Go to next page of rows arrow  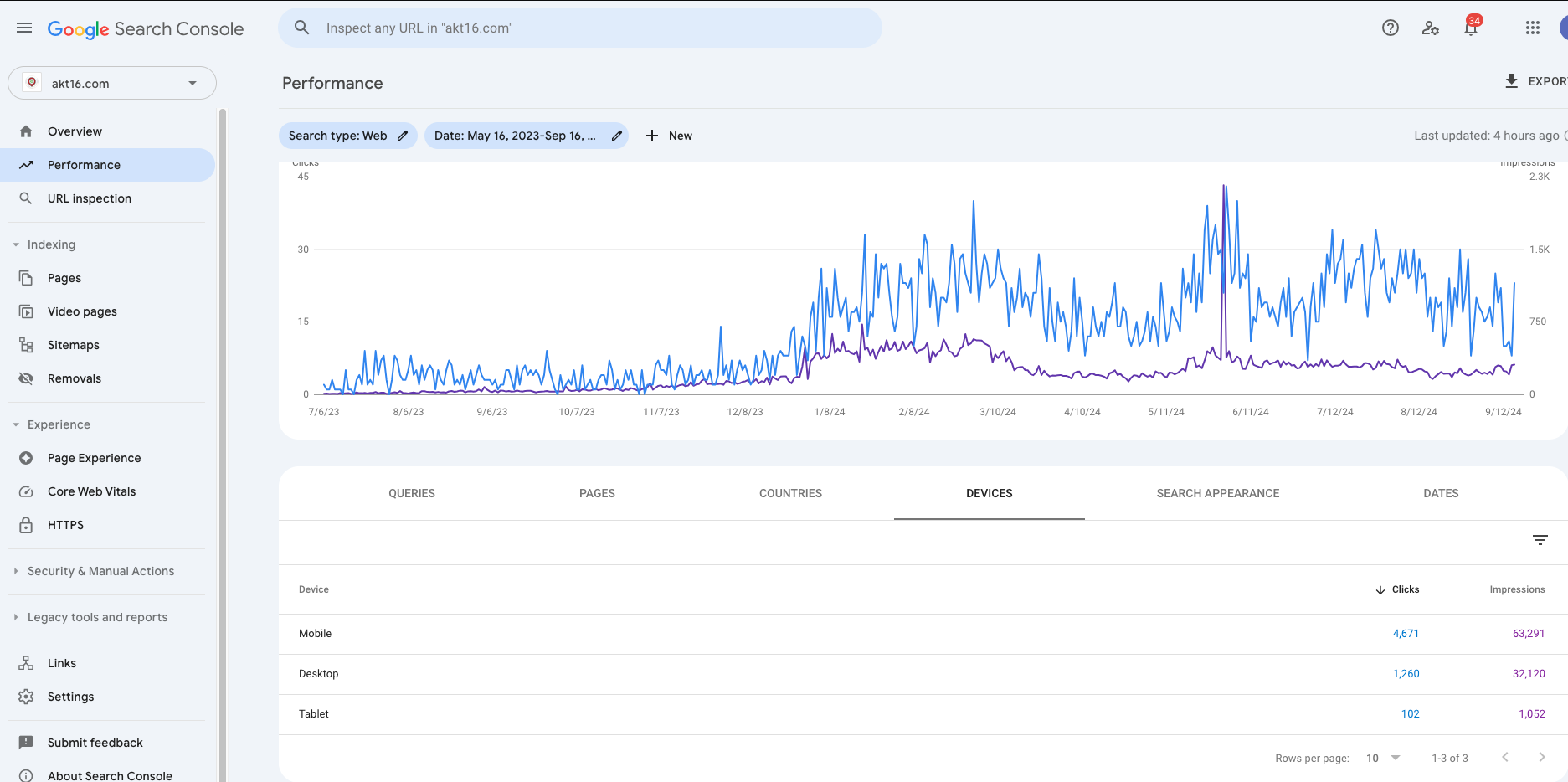click(1542, 757)
